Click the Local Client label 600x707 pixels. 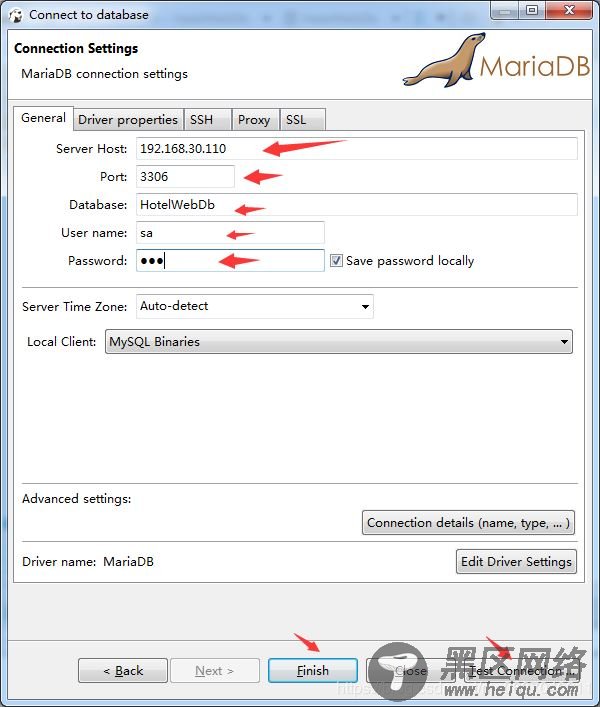click(62, 342)
